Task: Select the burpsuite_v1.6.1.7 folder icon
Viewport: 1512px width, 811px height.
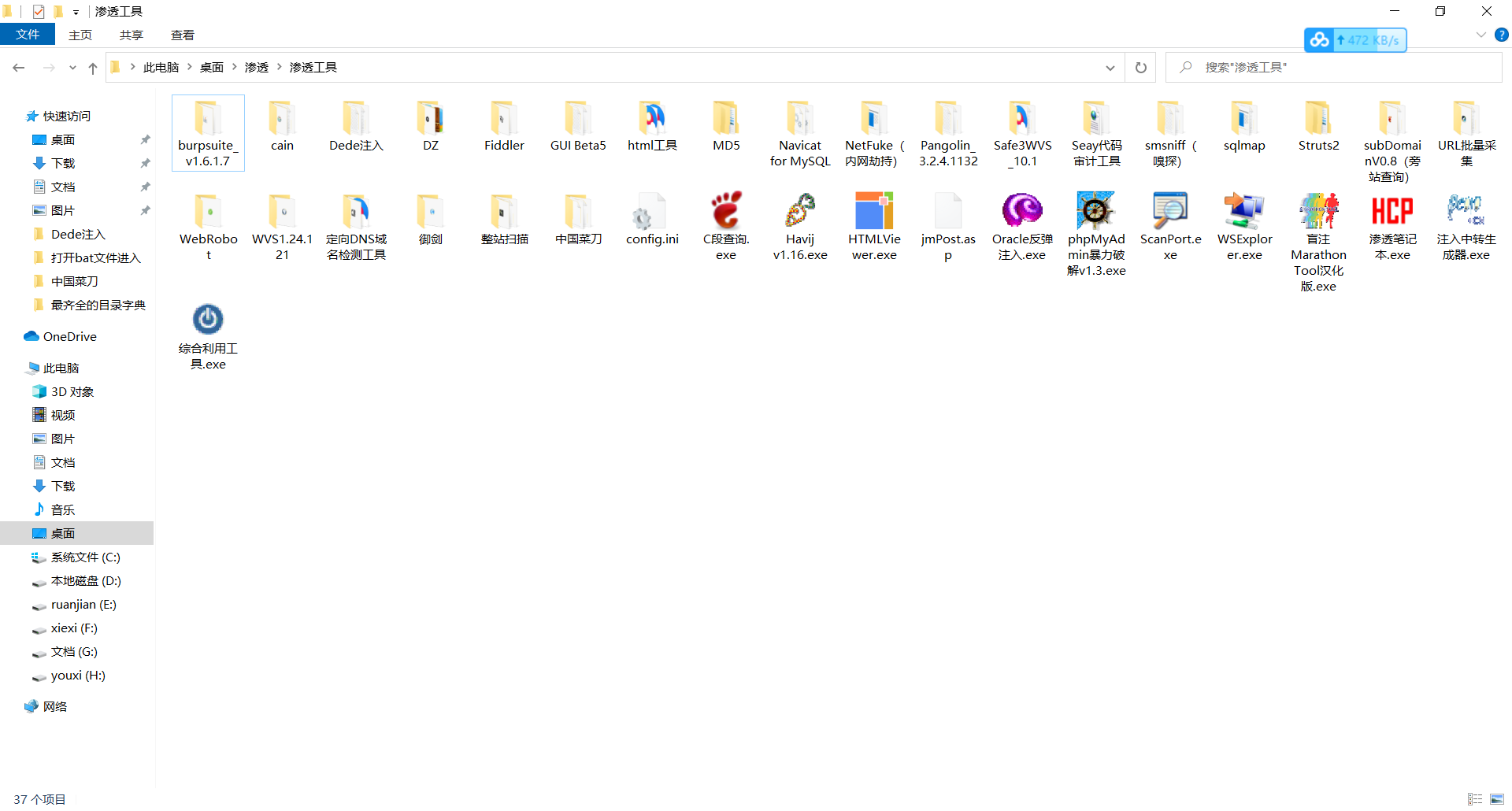Action: coord(208,119)
